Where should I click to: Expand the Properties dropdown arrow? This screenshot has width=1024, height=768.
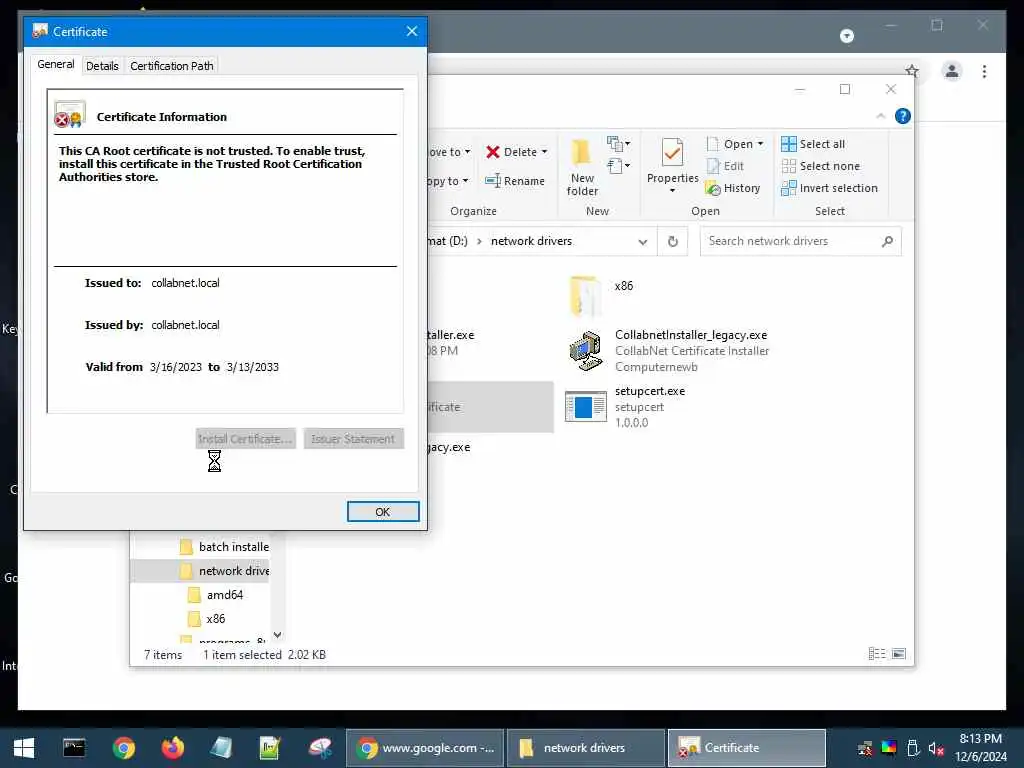click(672, 191)
